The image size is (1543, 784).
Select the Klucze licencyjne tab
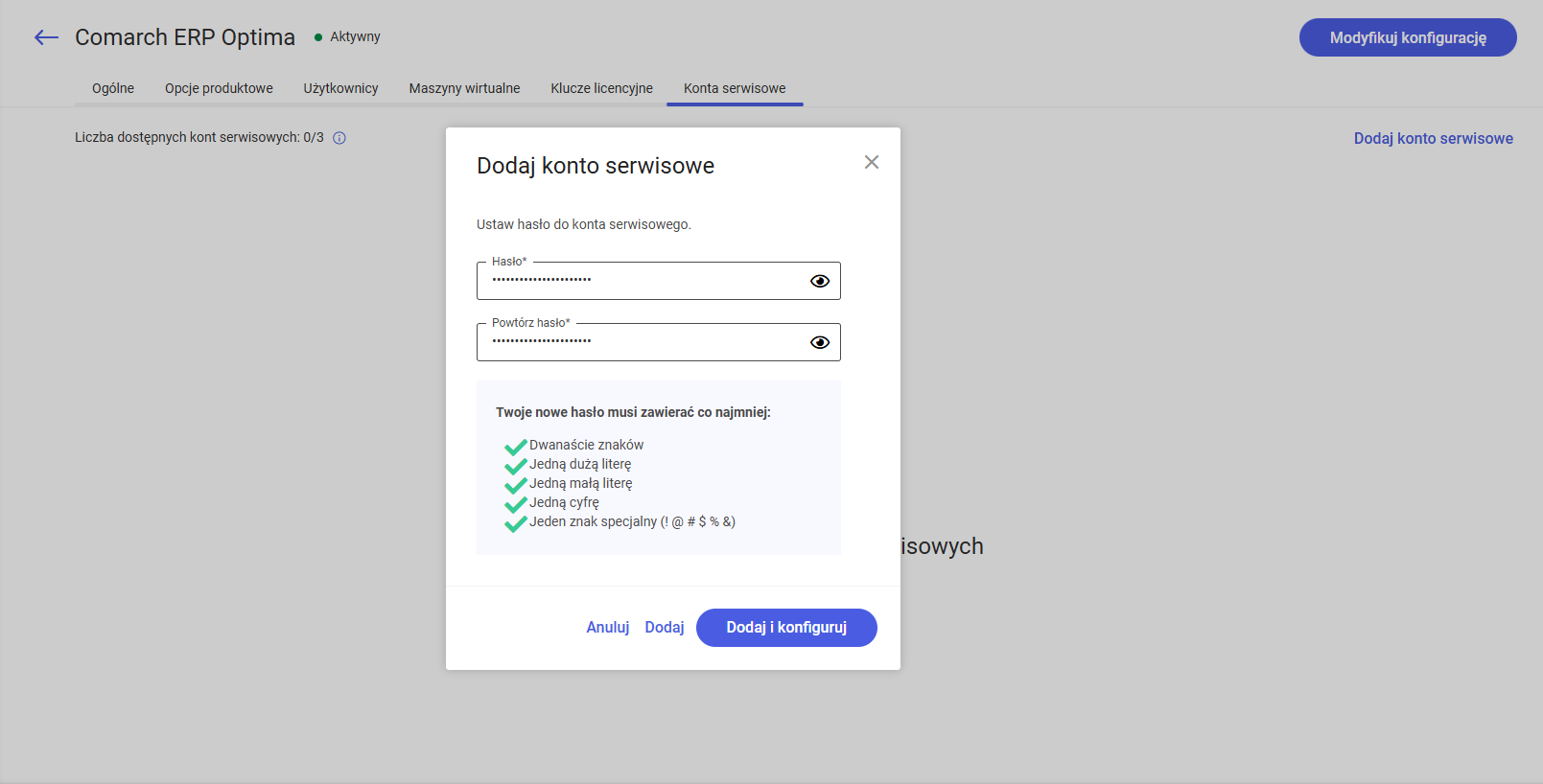point(601,88)
